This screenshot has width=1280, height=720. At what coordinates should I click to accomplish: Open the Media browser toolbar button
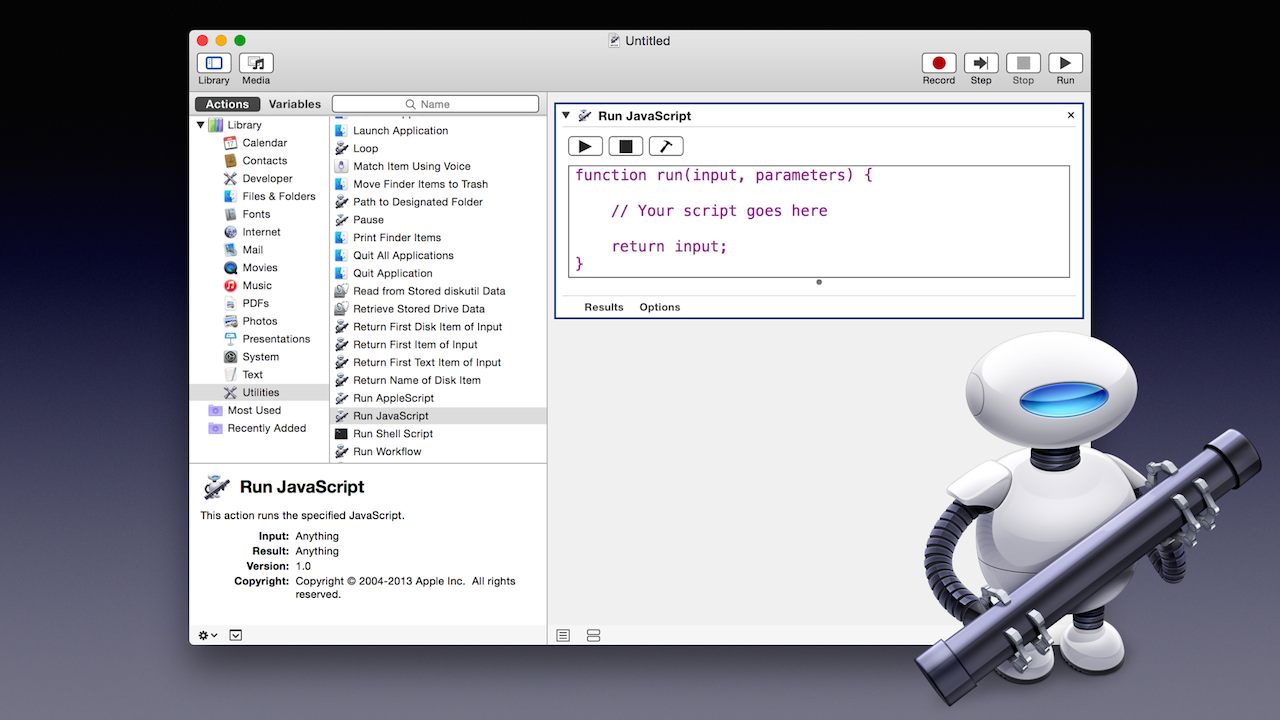point(256,63)
